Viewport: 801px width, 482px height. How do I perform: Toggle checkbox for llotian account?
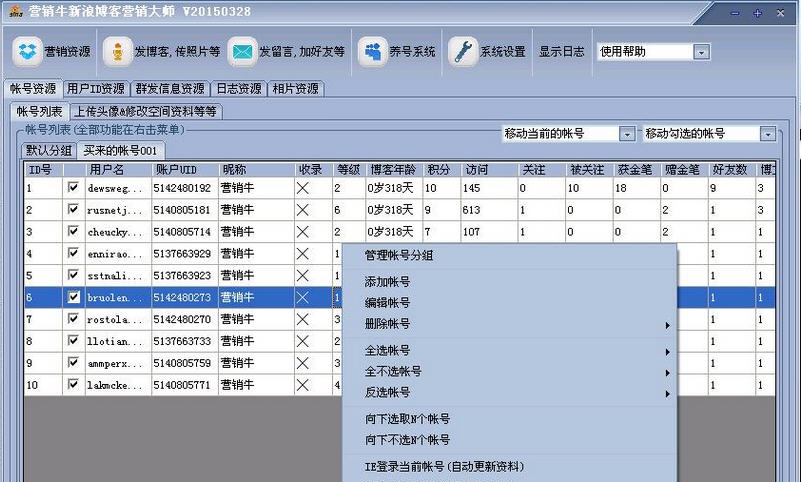(74, 341)
